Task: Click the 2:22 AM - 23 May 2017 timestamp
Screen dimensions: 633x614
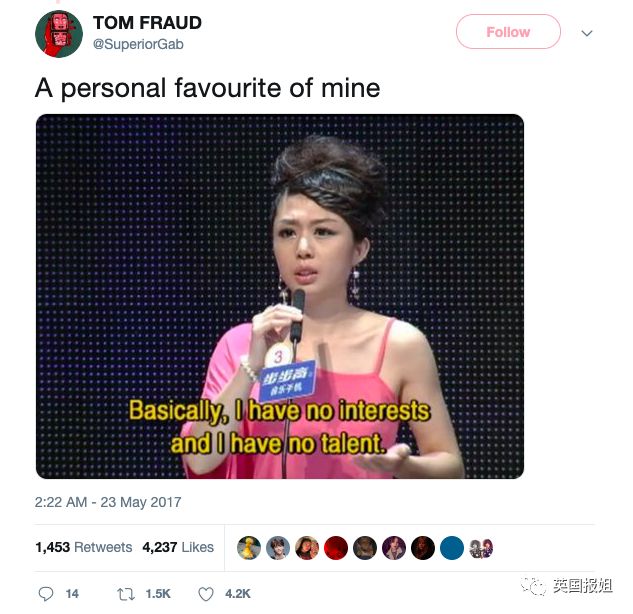Action: click(108, 502)
